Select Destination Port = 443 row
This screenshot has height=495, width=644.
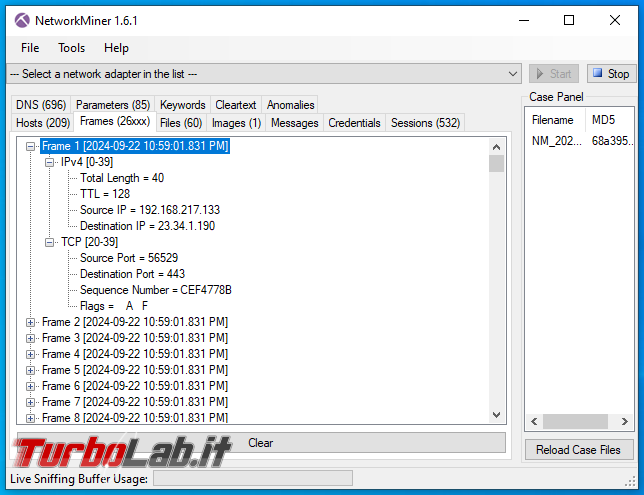[132, 274]
